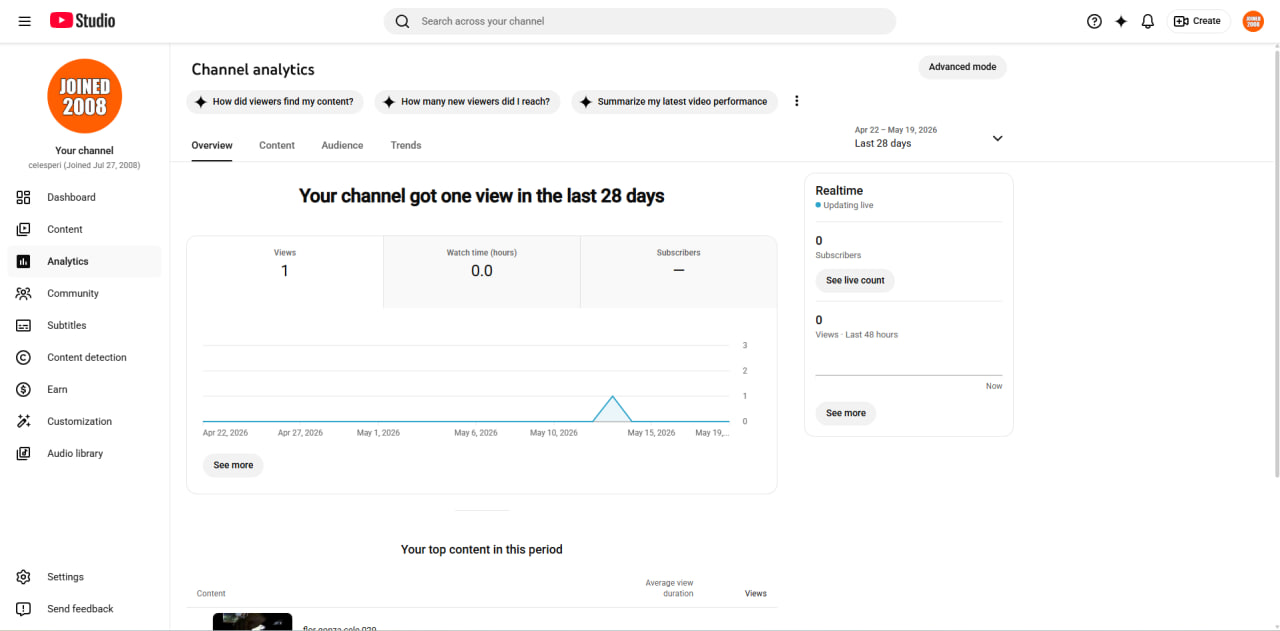Open the notifications bell
The image size is (1280, 631).
tap(1148, 21)
